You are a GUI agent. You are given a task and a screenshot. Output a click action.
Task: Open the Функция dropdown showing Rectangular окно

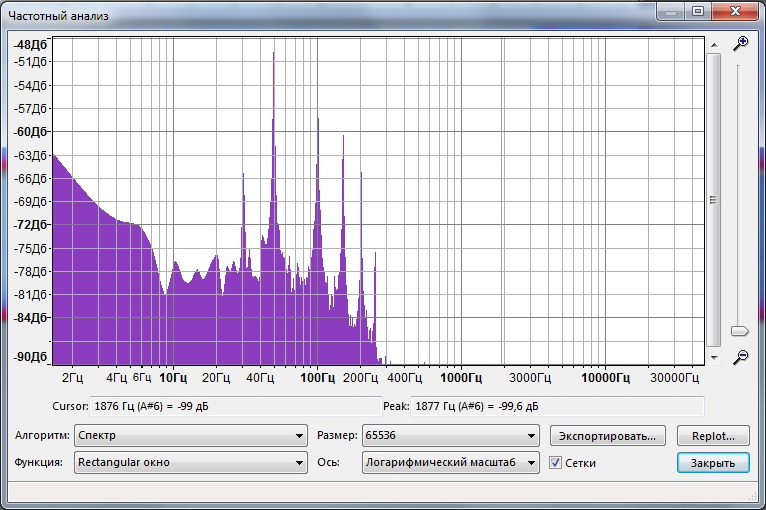pos(190,463)
